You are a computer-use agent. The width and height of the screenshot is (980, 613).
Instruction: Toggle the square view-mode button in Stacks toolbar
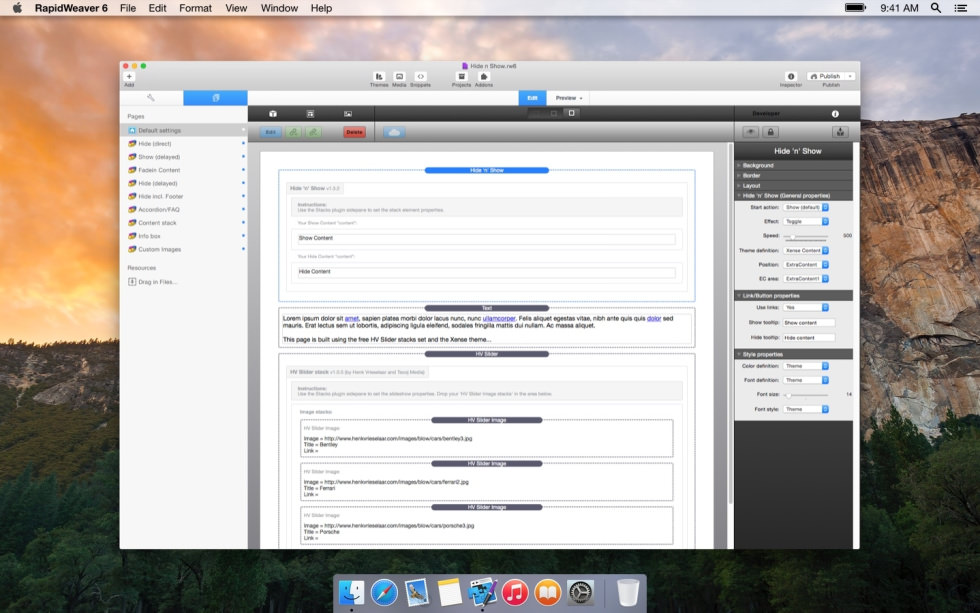571,113
